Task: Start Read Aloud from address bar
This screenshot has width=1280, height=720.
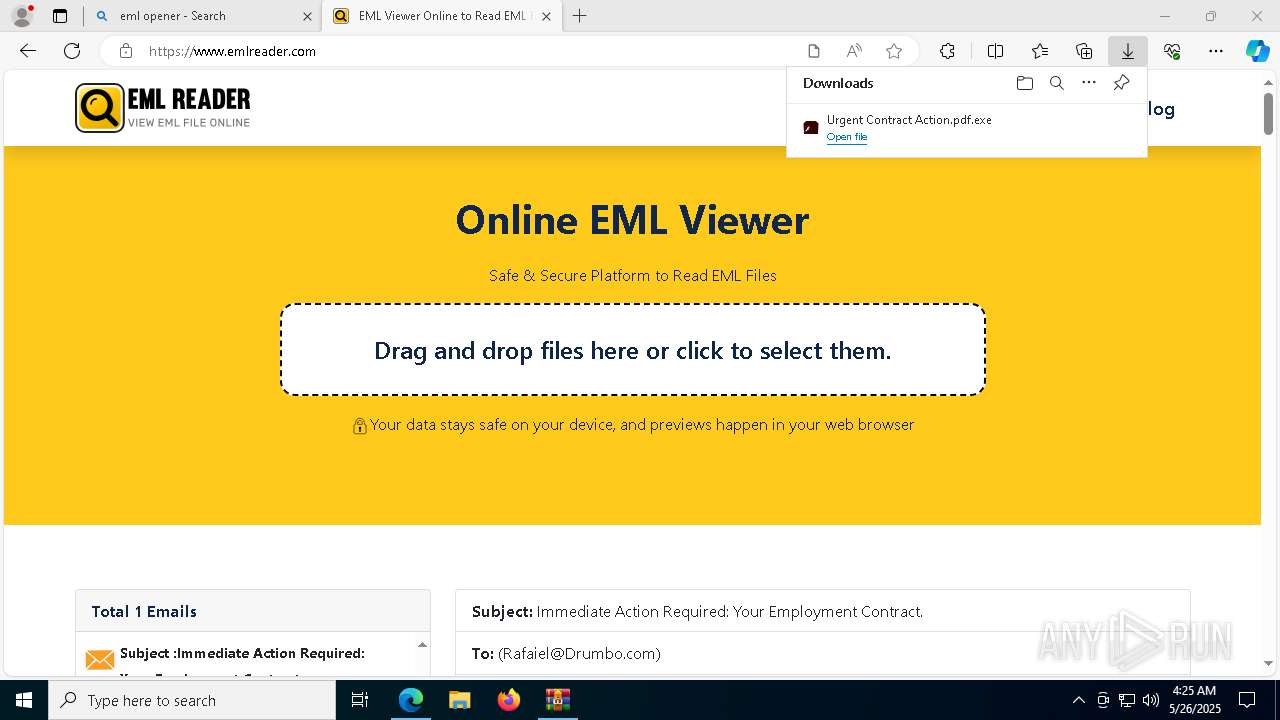Action: pos(854,51)
